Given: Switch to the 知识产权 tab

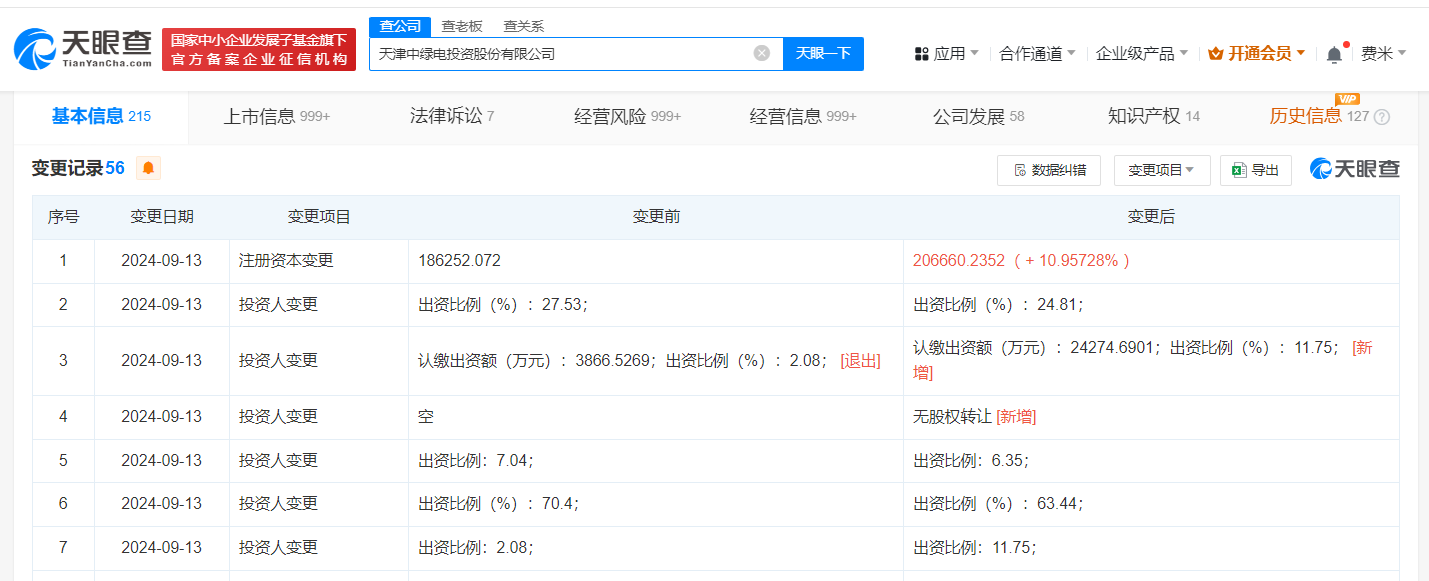Looking at the screenshot, I should tap(1142, 115).
